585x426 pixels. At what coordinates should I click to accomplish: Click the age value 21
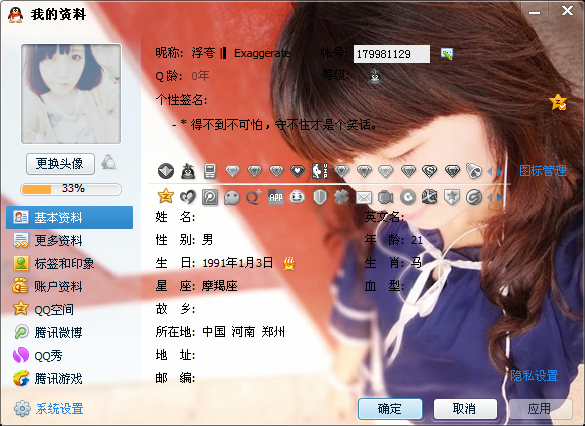point(417,240)
